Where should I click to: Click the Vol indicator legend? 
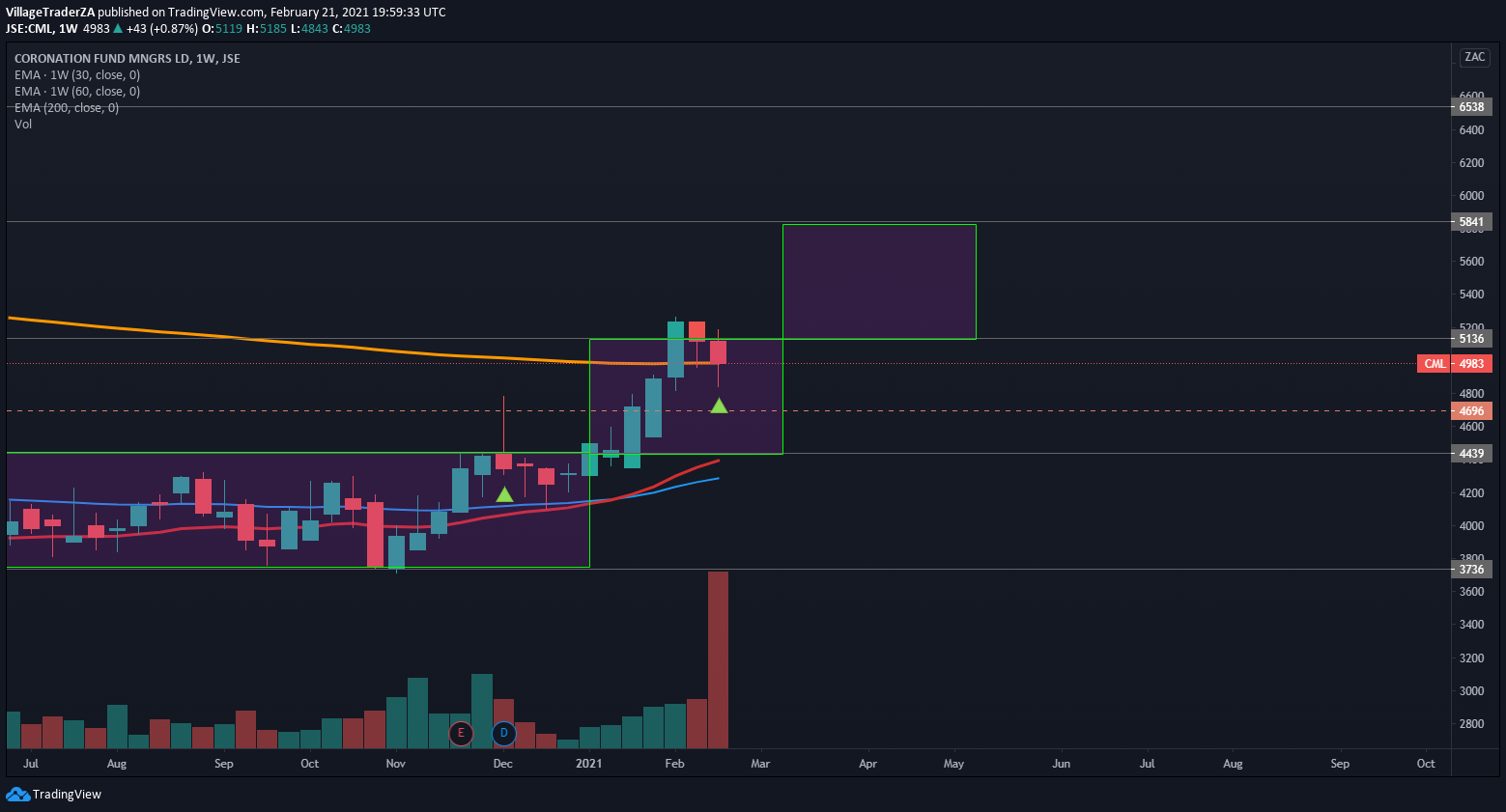23,125
